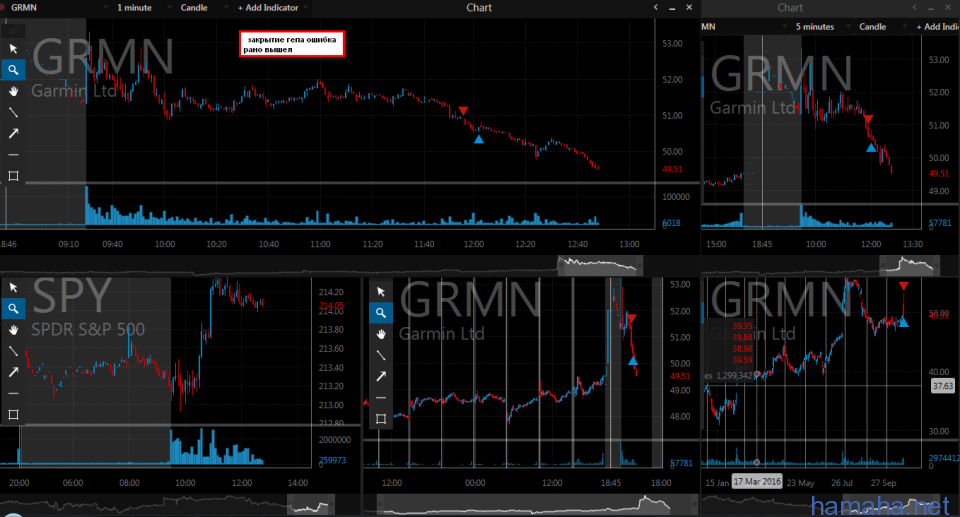Click navigator range slider under 1 minute chart
The image size is (960, 517).
pos(600,265)
